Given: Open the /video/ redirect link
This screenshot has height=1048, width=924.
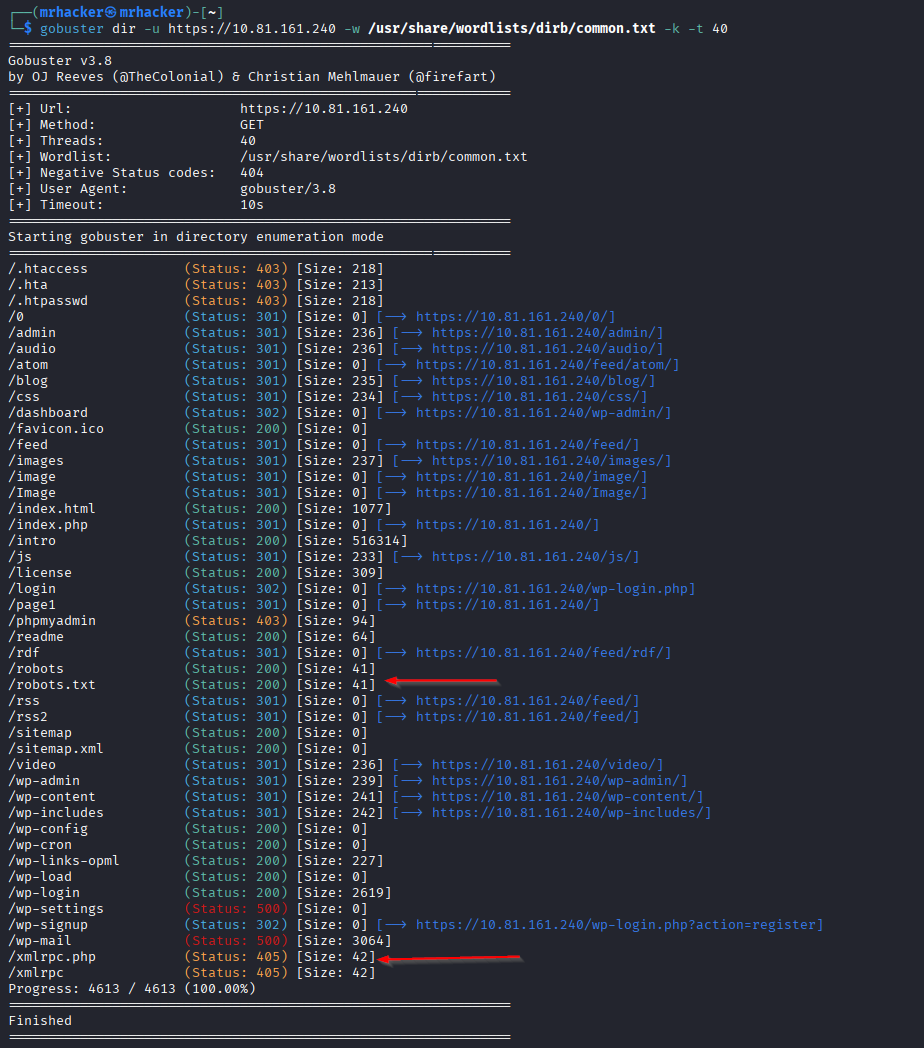Looking at the screenshot, I should [547, 765].
